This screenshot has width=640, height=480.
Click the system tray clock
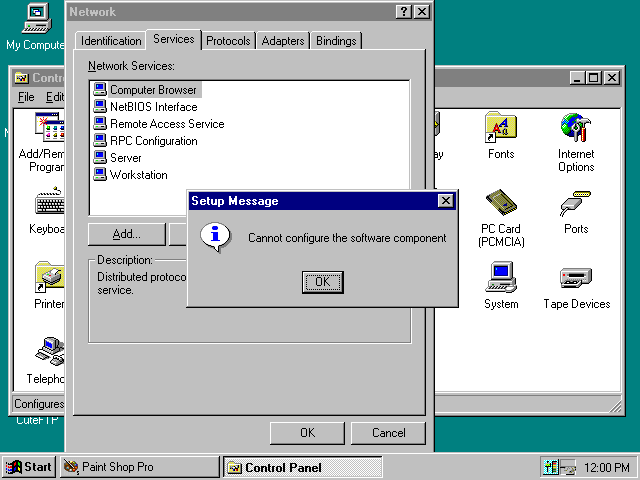coord(606,467)
